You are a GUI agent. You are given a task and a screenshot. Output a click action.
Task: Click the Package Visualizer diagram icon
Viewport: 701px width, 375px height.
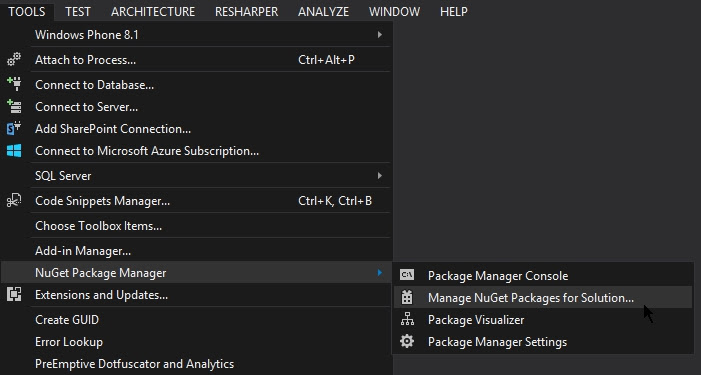407,319
